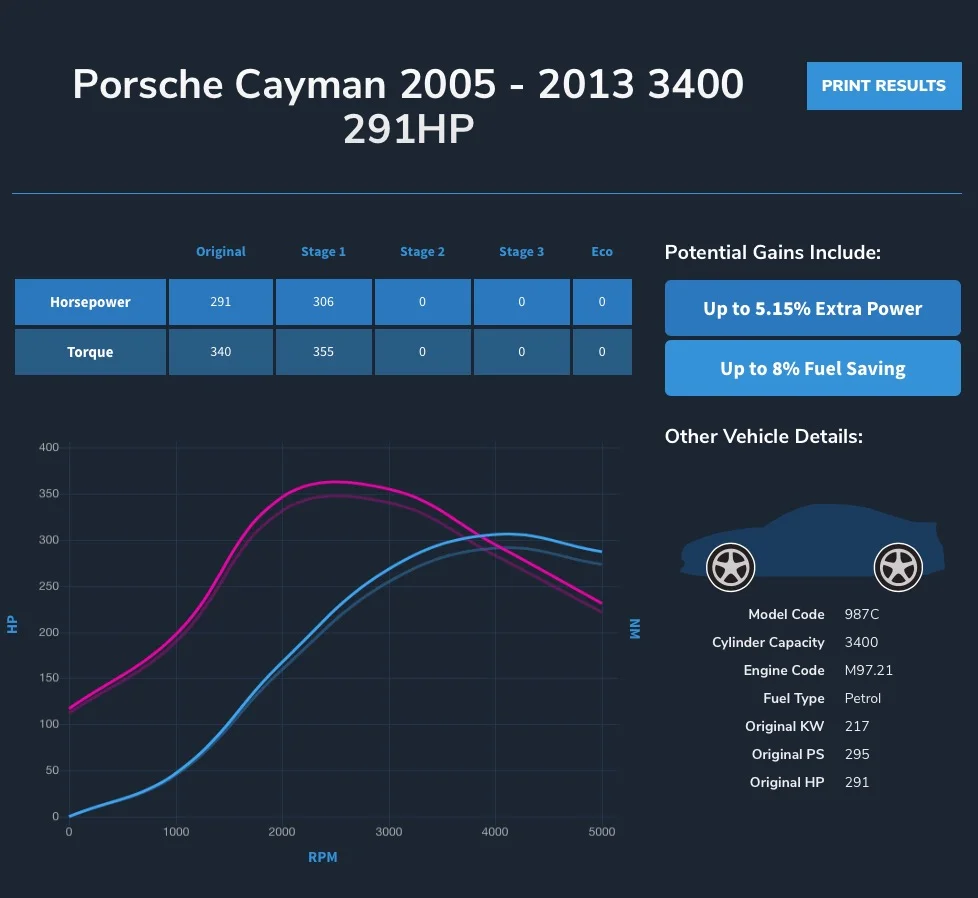Viewport: 978px width, 898px height.
Task: Click the Engine Code value M97.21
Action: click(x=869, y=670)
